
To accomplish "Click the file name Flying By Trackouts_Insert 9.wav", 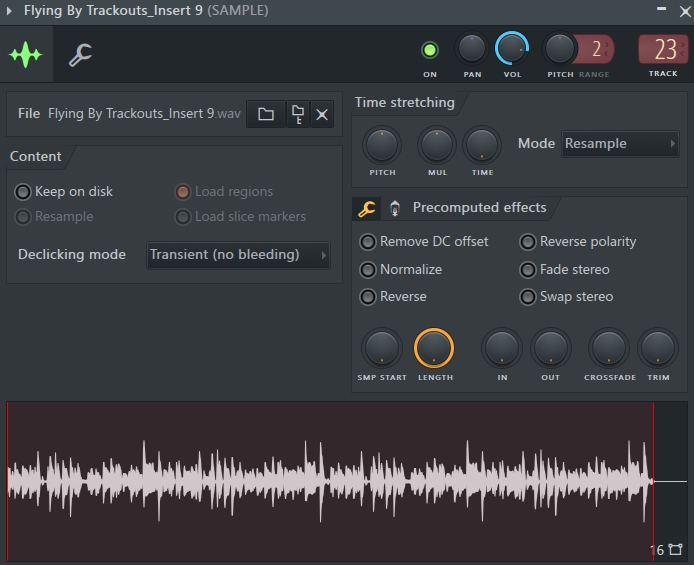I will (144, 114).
